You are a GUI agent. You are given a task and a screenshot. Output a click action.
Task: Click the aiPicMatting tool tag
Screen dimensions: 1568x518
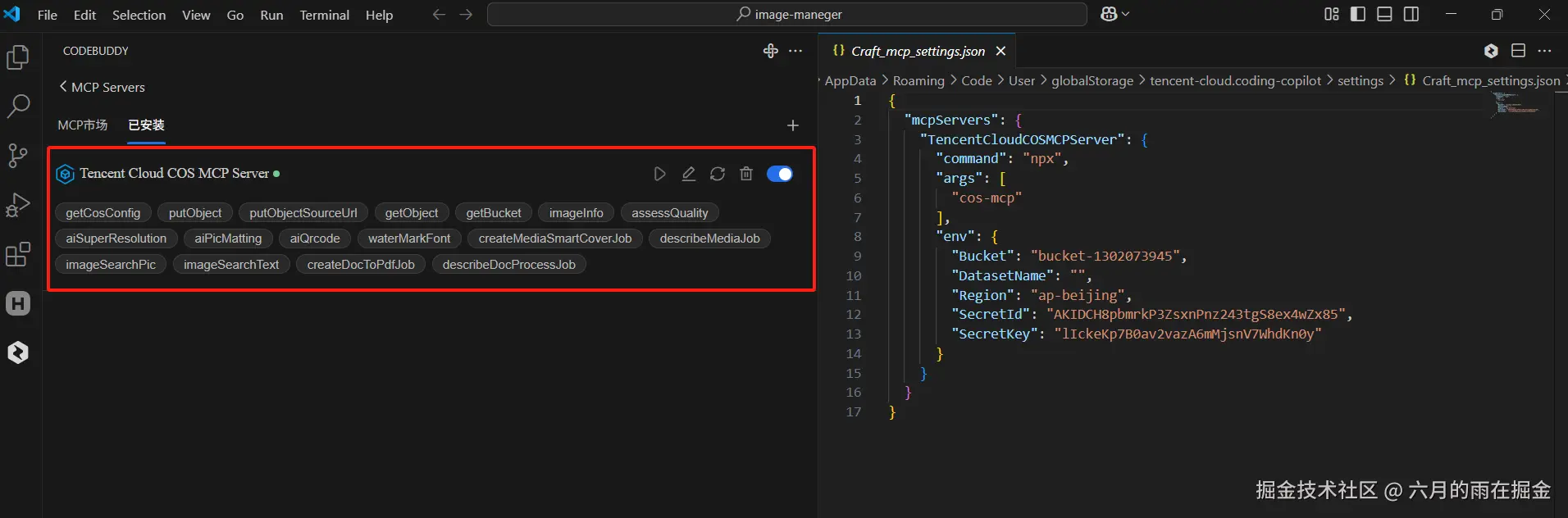coord(228,239)
